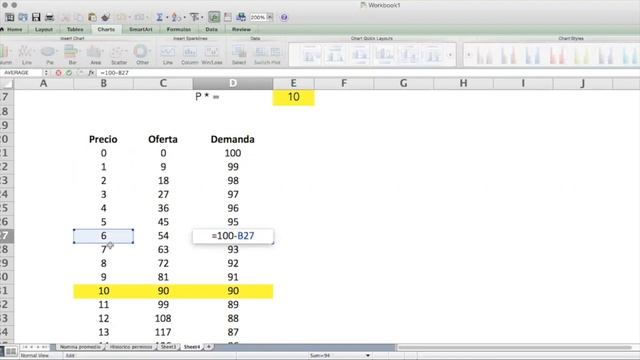640x360 pixels.
Task: Click the Filter funnel icon
Action: pyautogui.click(x=194, y=17)
